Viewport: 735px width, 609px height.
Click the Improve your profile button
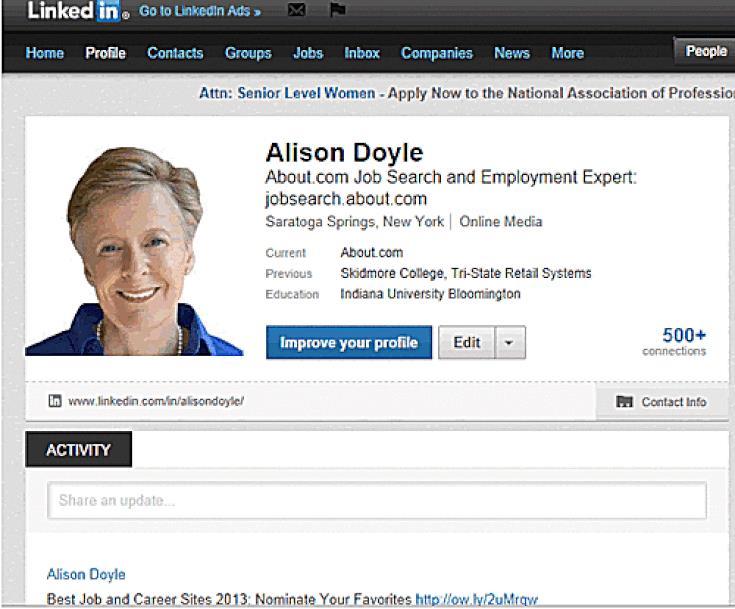pyautogui.click(x=349, y=342)
